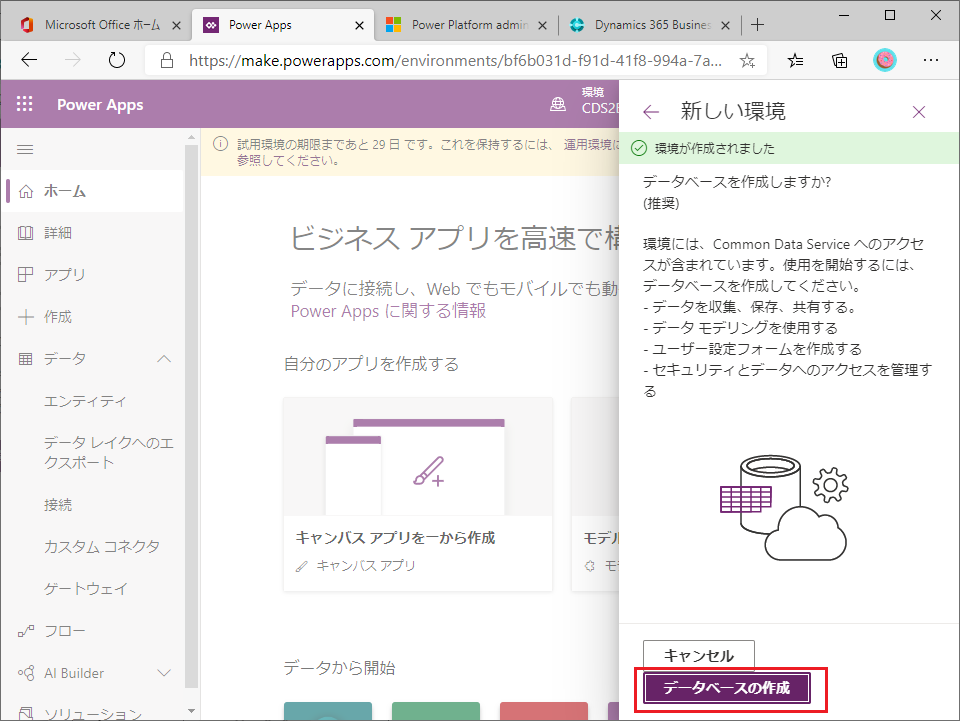Add page to favorites with star icon
The height and width of the screenshot is (721, 960).
tap(747, 61)
